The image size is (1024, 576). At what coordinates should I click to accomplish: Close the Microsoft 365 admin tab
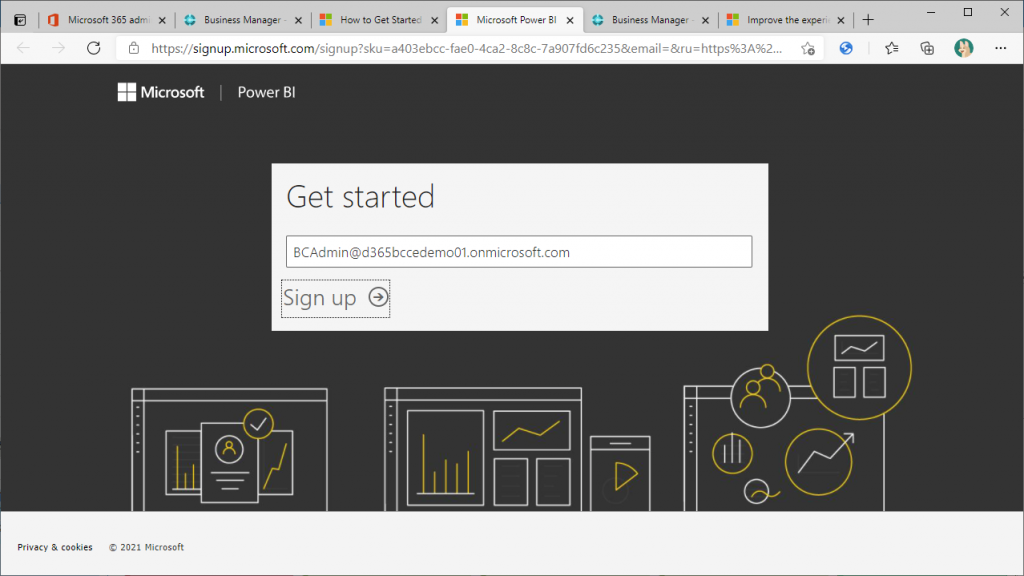[x=162, y=20]
